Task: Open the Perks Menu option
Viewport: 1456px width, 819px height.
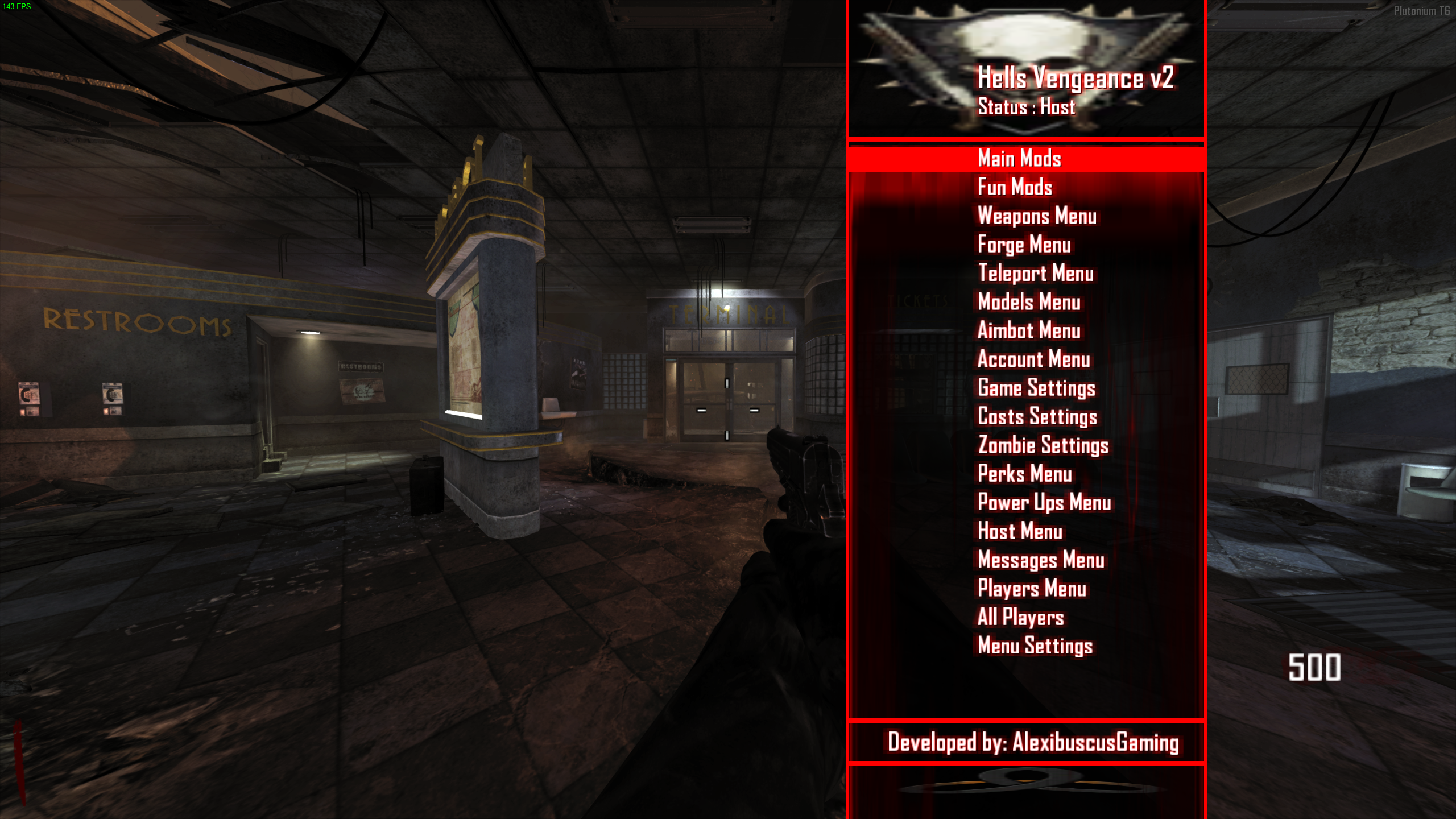Action: [x=1024, y=473]
